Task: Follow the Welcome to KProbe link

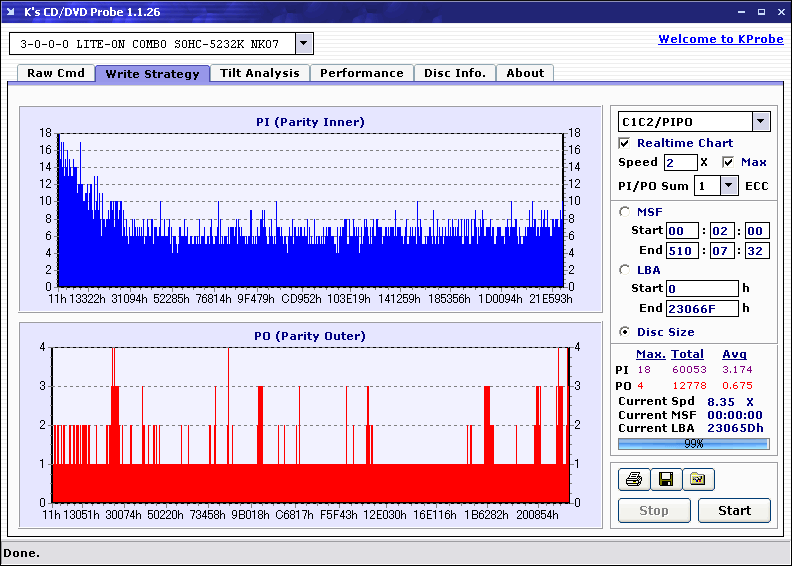Action: (x=720, y=39)
